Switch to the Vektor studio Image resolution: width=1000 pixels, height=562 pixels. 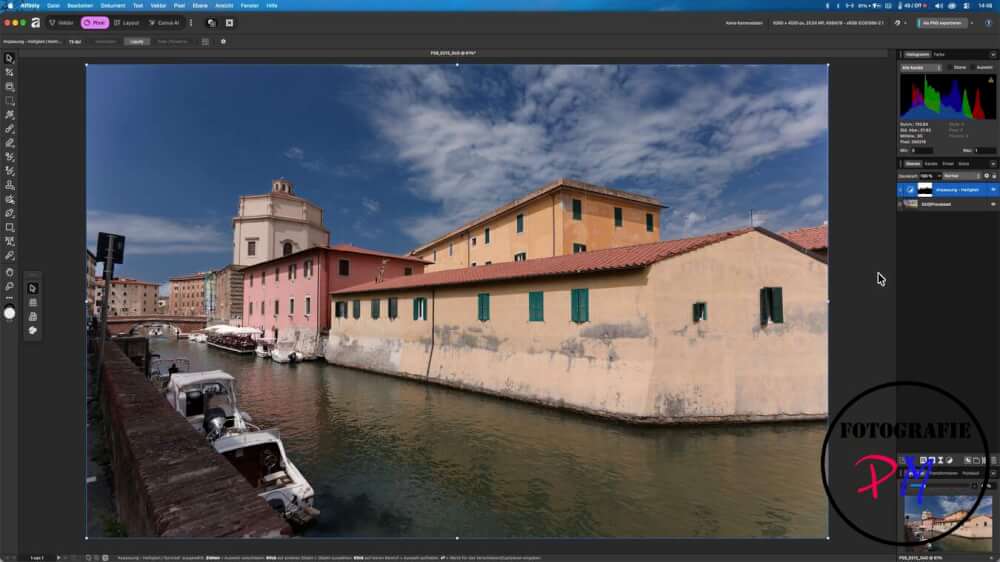61,23
